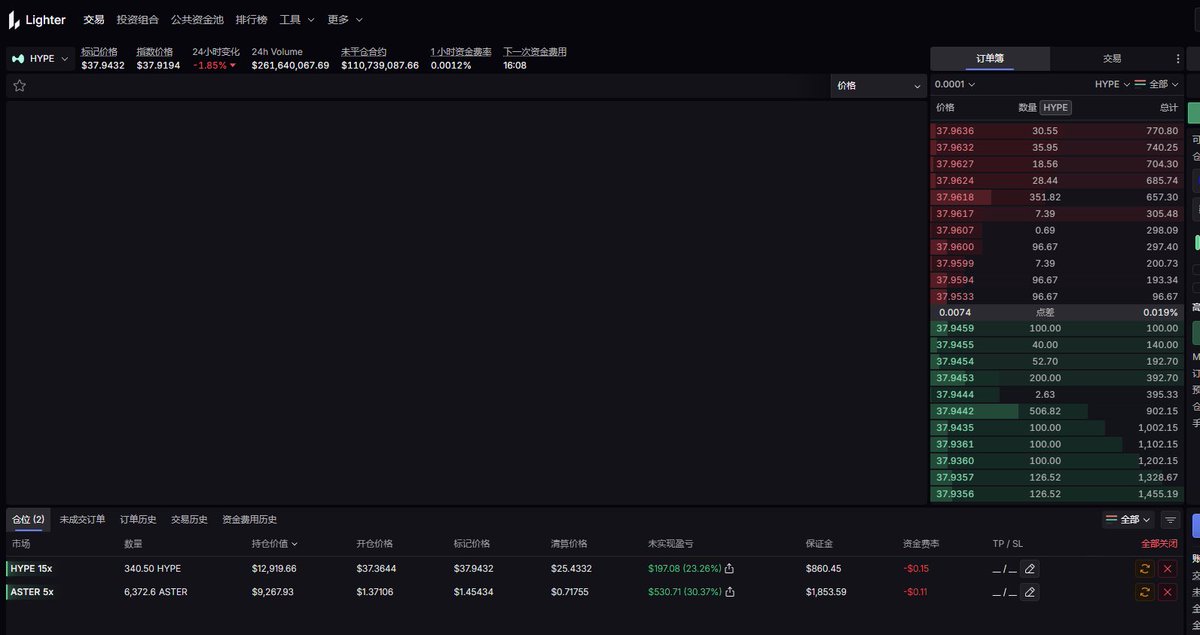Toggle the HYPE quantity unit in order book
The image size is (1200, 635).
pos(1055,107)
